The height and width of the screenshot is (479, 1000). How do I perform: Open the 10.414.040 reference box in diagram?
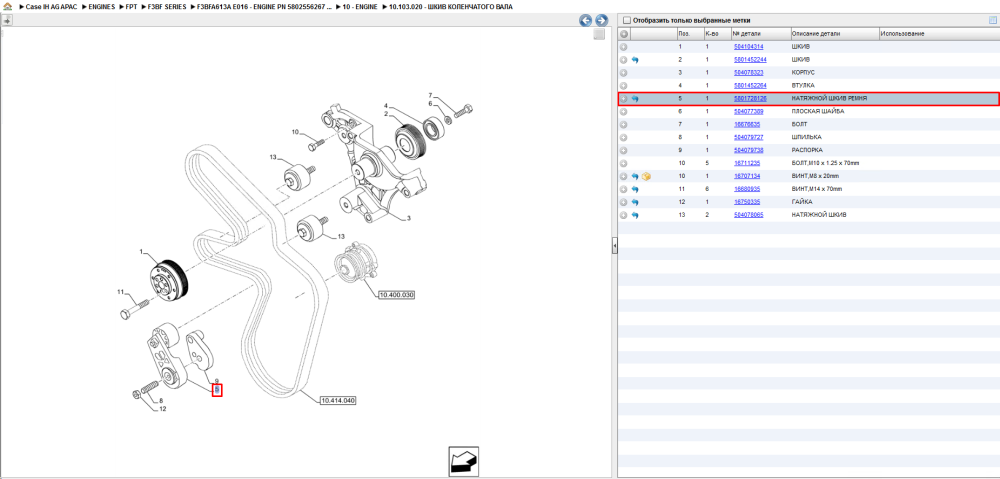click(337, 401)
